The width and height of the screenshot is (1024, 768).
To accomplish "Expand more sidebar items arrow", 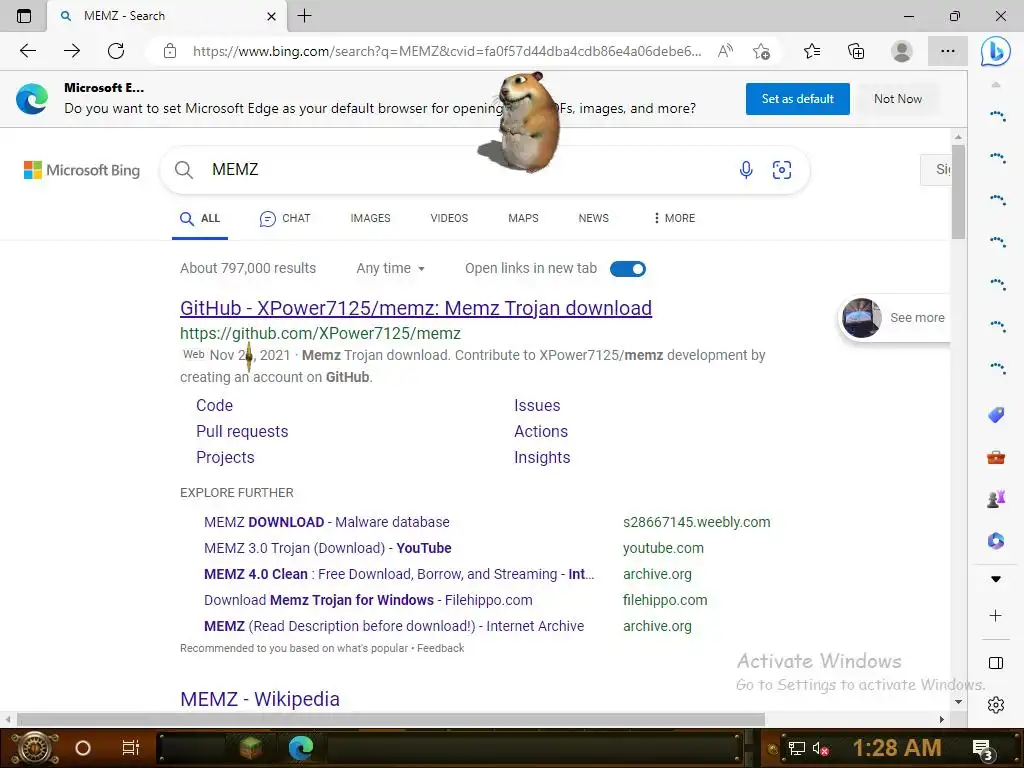I will coord(996,579).
